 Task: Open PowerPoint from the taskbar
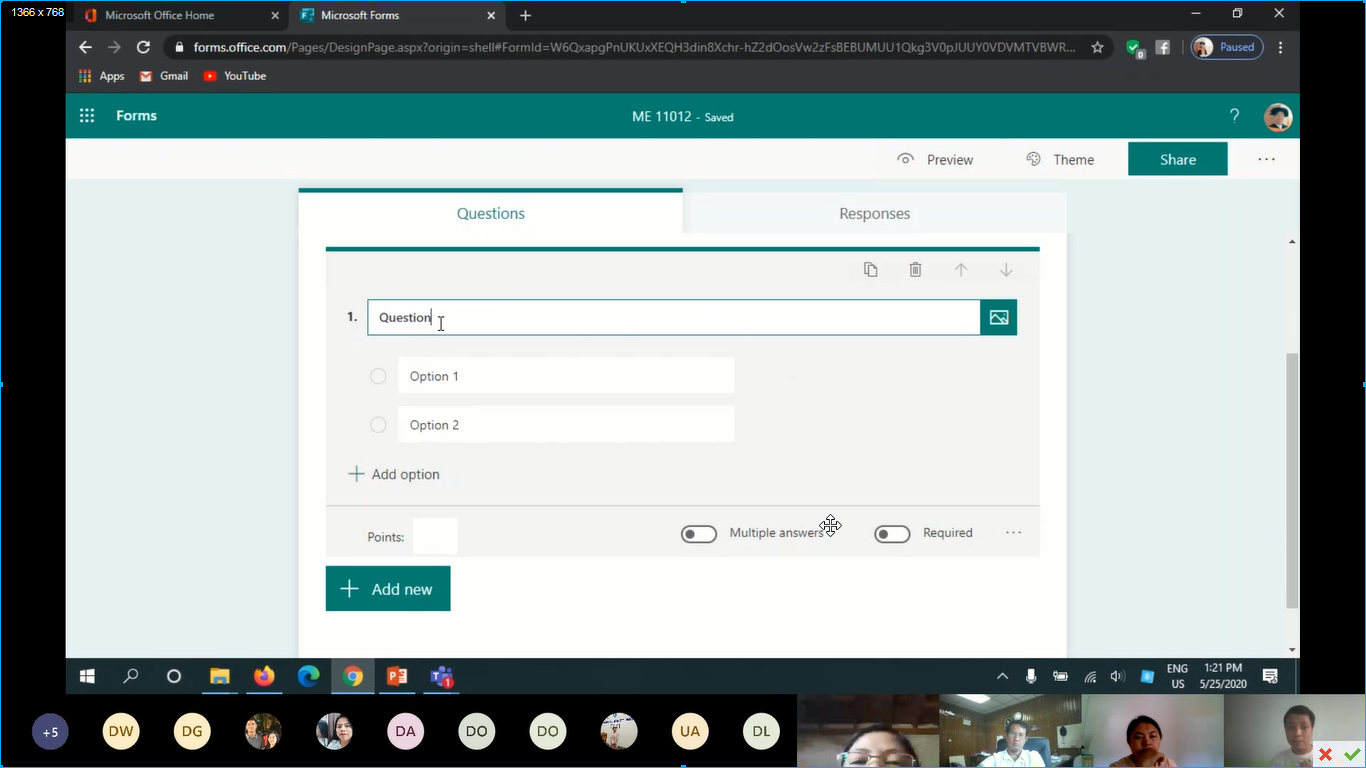(397, 676)
